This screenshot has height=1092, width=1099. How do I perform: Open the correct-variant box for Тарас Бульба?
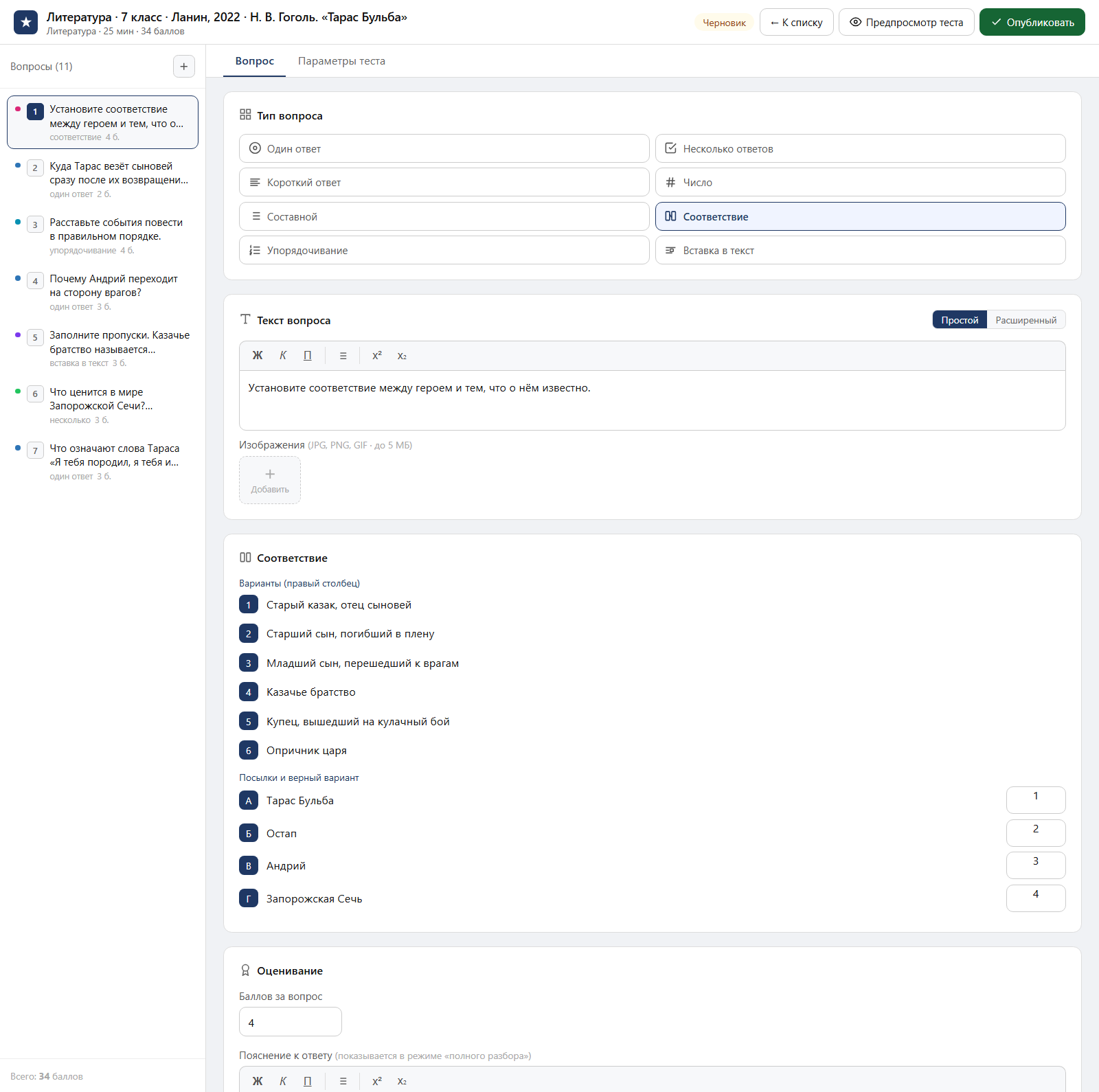click(x=1036, y=800)
